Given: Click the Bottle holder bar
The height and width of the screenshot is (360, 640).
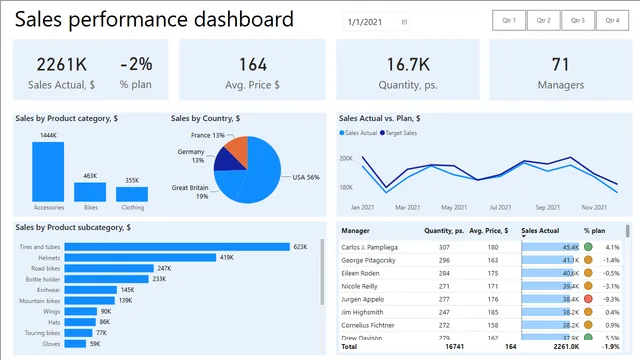Looking at the screenshot, I should [x=107, y=279].
